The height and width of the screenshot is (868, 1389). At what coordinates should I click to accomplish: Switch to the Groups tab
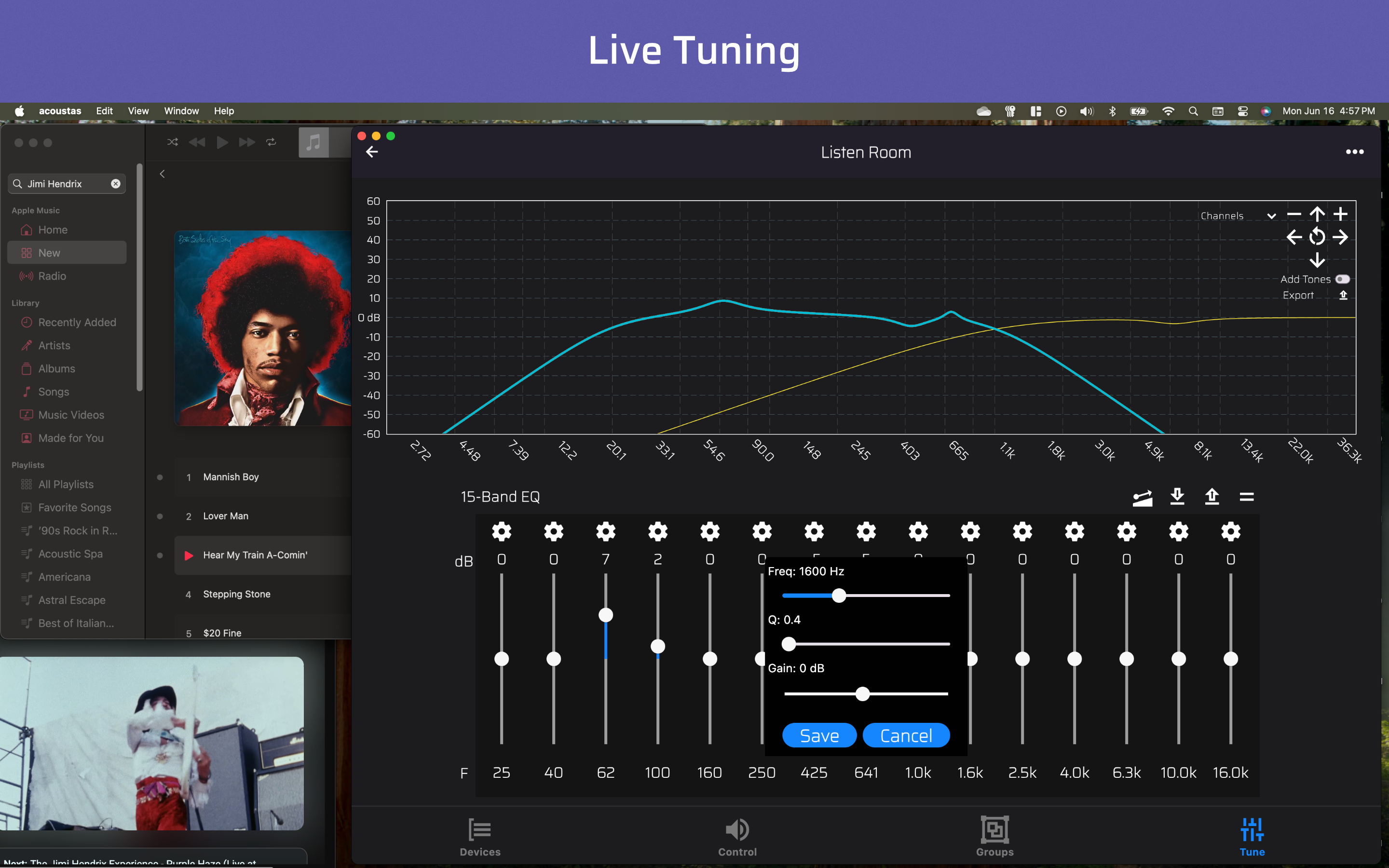coord(994,837)
